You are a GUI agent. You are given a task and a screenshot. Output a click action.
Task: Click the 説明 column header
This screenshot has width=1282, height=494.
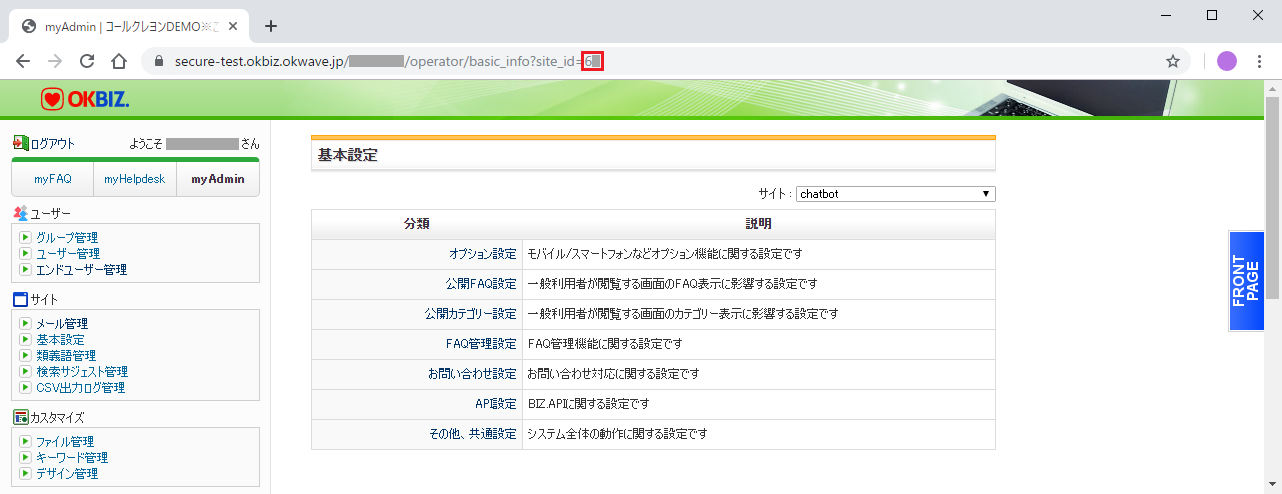coord(759,224)
